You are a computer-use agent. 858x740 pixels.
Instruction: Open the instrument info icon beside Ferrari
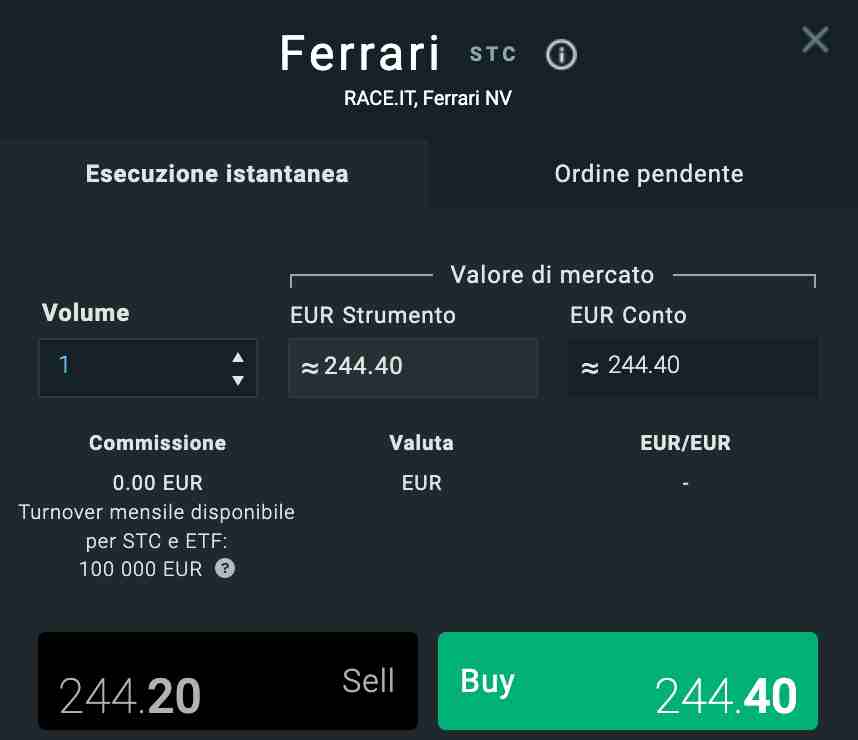(x=561, y=55)
